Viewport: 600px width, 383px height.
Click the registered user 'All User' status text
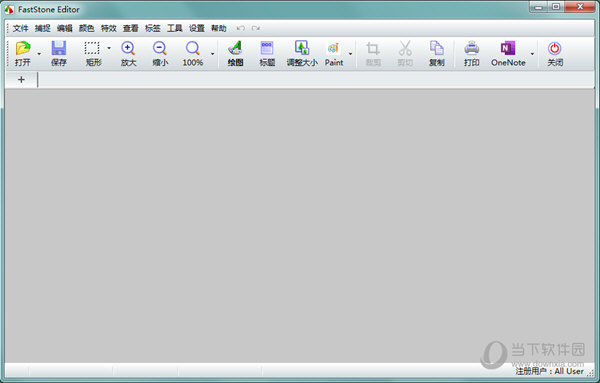click(x=550, y=371)
